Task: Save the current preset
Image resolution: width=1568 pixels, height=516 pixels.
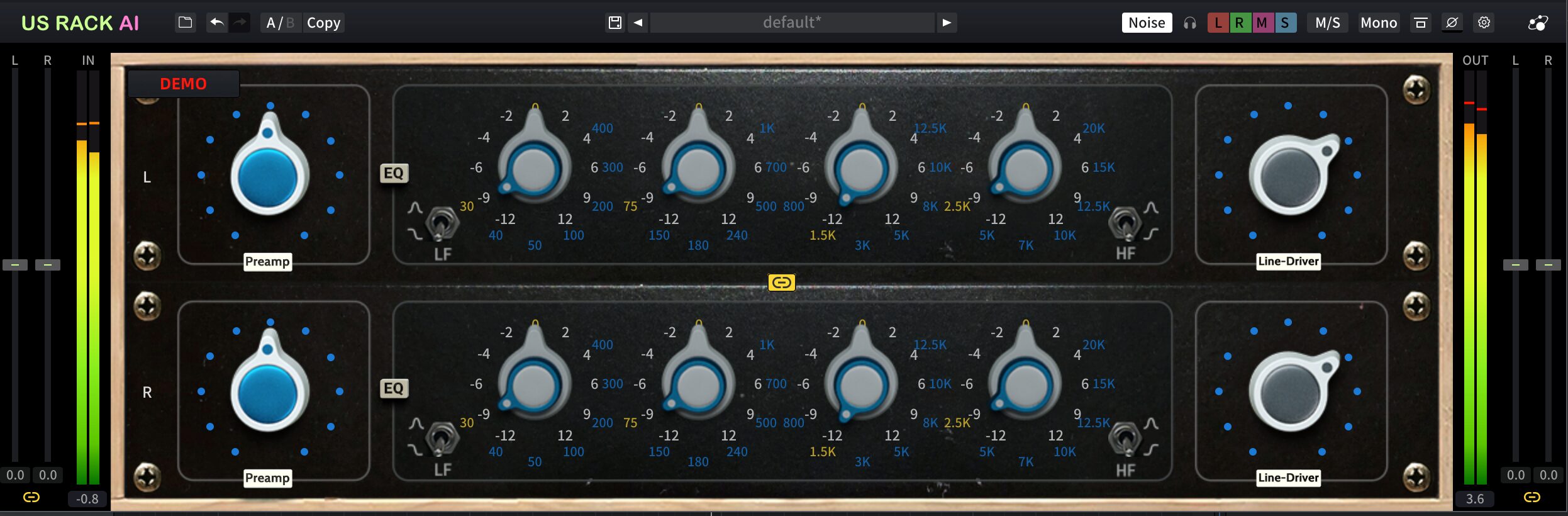Action: click(615, 23)
